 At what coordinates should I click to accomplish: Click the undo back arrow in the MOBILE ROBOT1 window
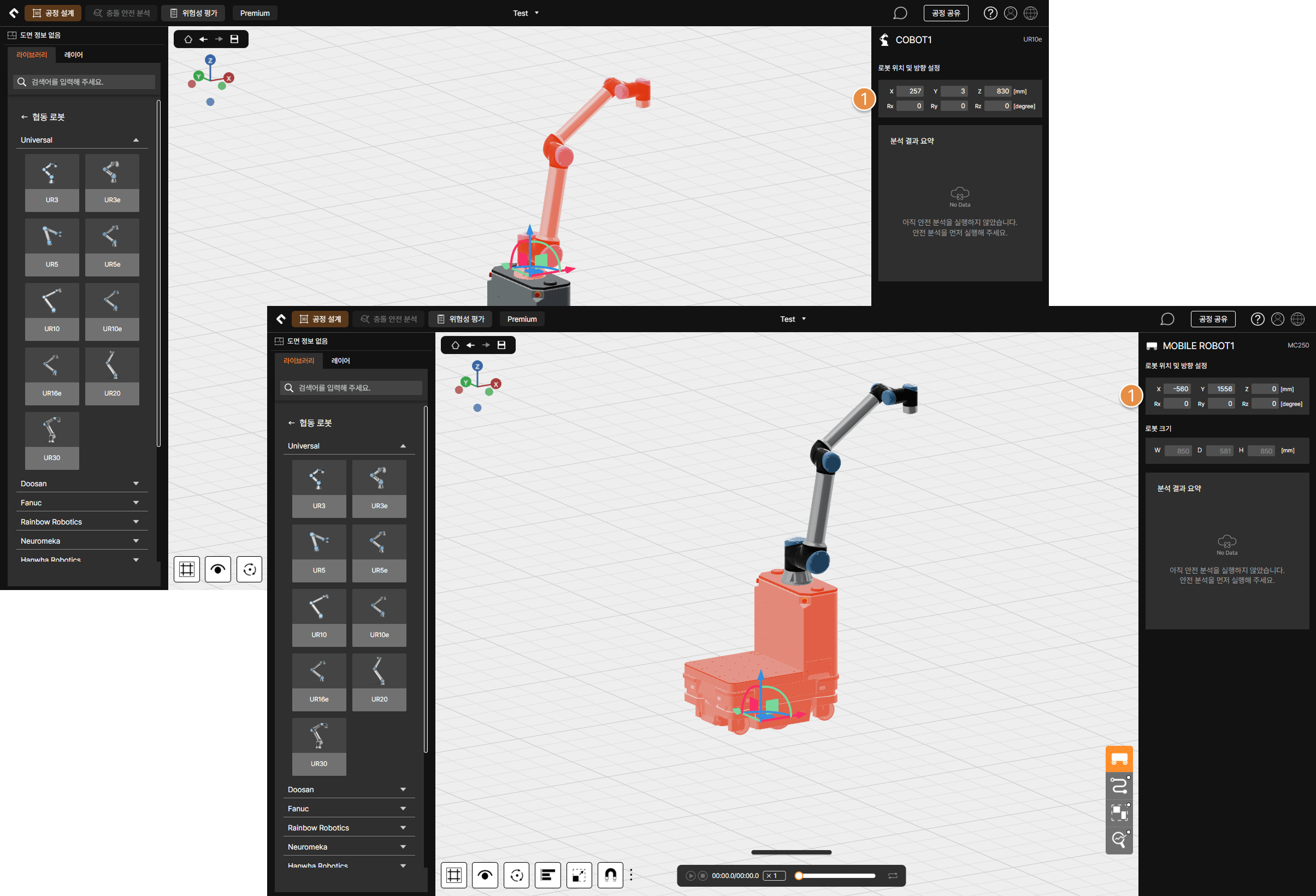click(x=470, y=345)
